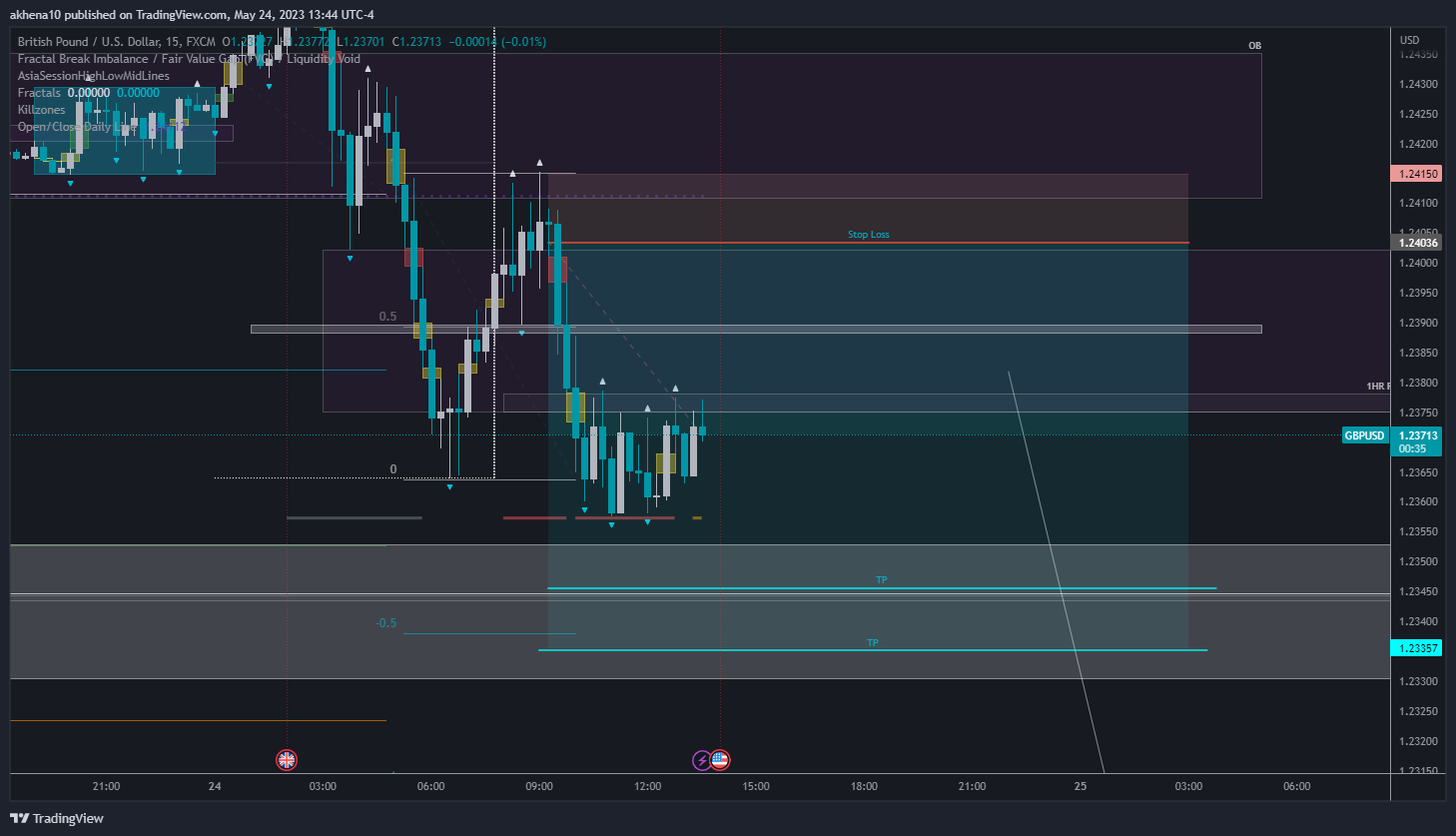The height and width of the screenshot is (836, 1456).
Task: Click the '15:00' time axis label
Action: 756,787
